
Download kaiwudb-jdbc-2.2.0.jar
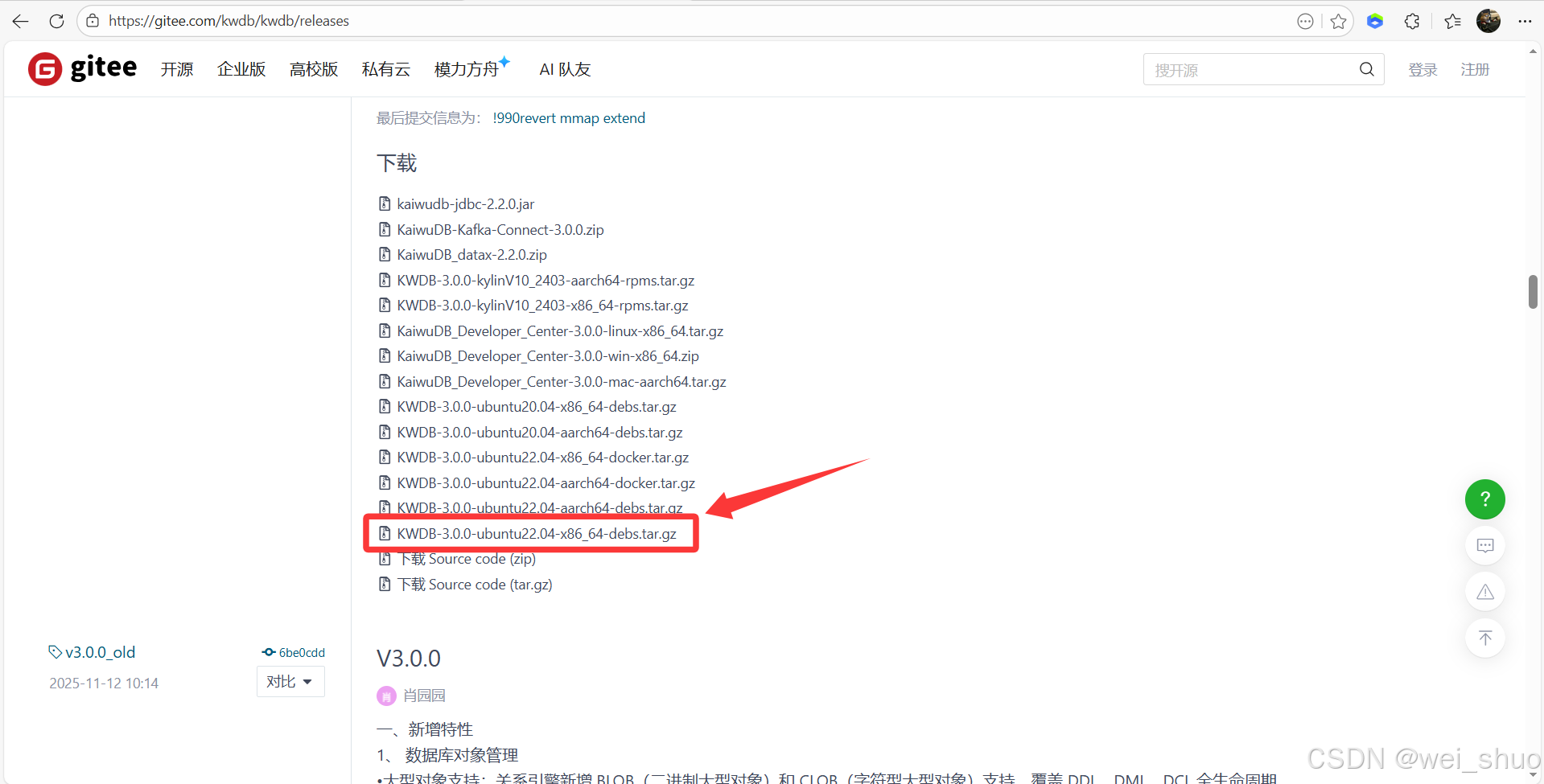[x=466, y=204]
